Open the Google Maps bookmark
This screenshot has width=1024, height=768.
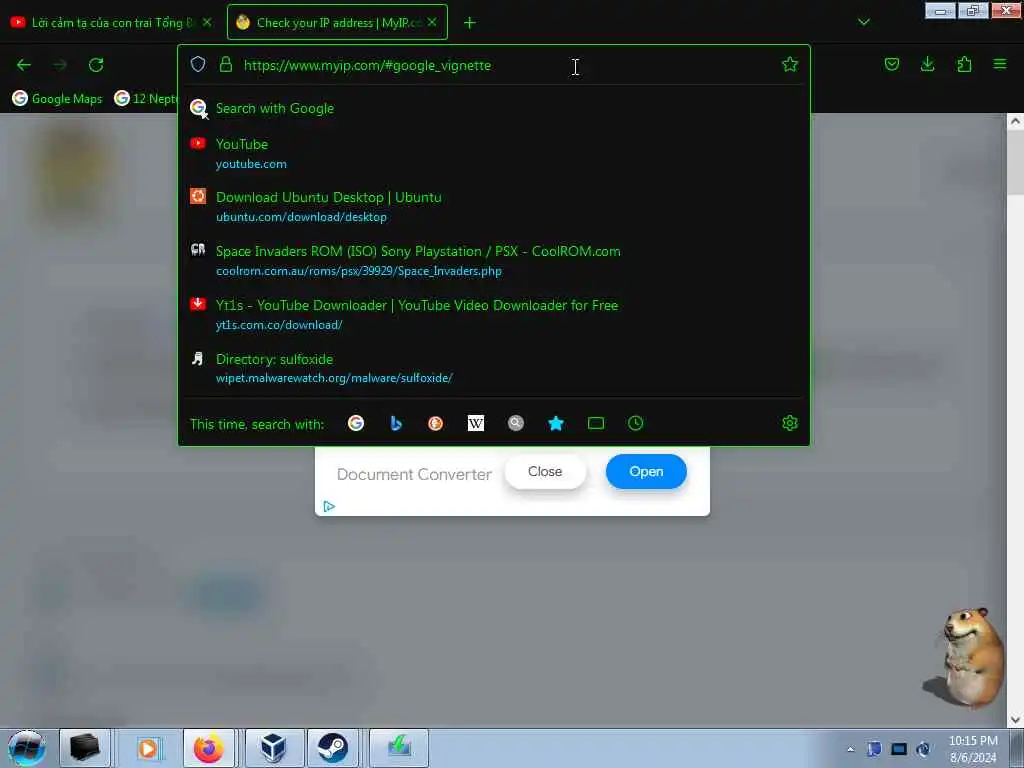[57, 99]
